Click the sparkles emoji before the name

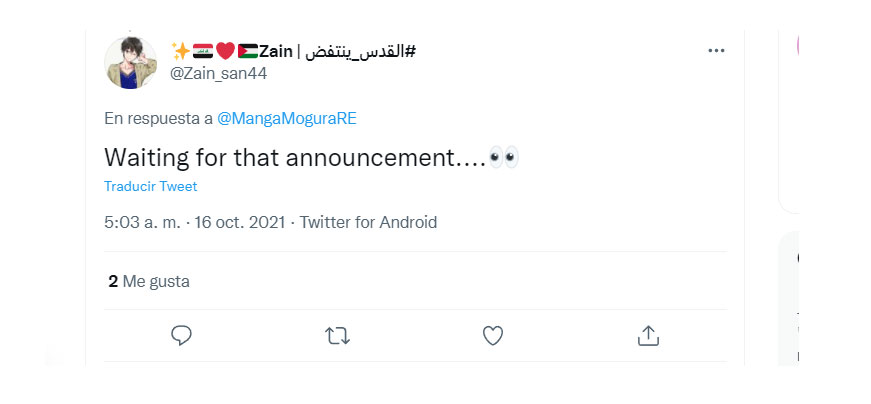[181, 51]
